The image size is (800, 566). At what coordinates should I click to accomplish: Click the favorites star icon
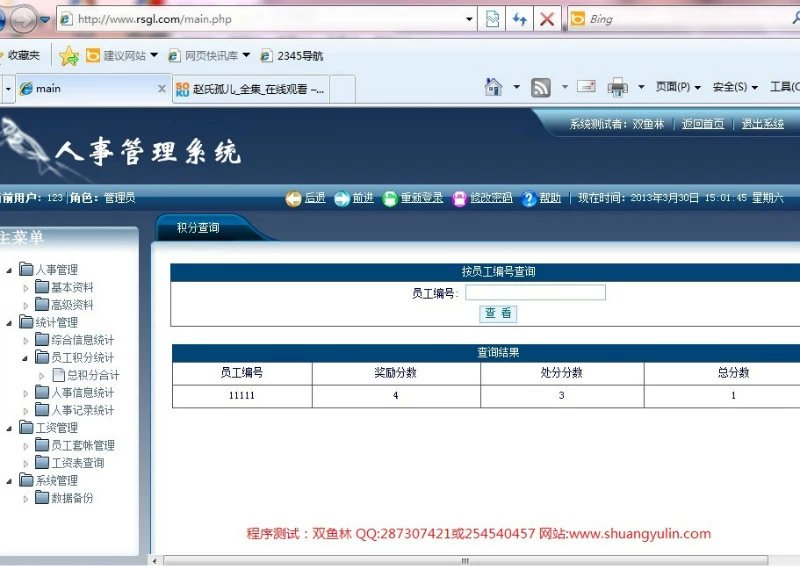pos(69,56)
